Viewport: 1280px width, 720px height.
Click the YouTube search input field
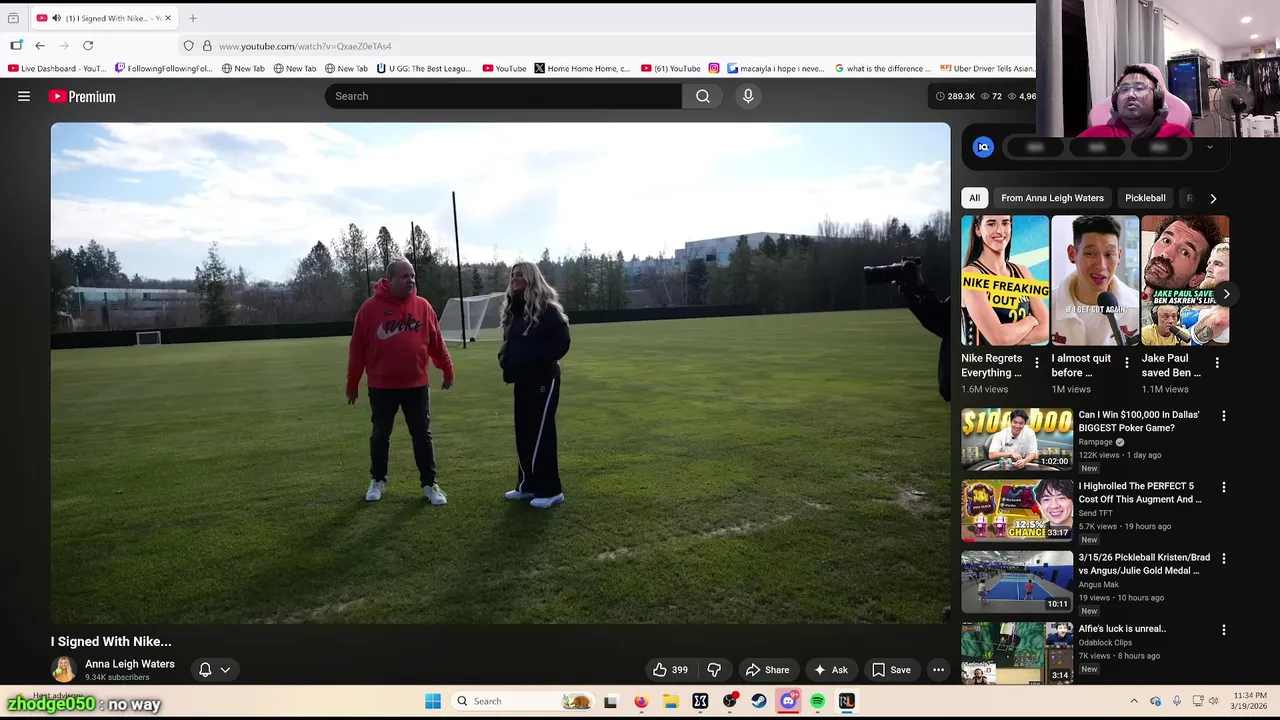point(503,96)
